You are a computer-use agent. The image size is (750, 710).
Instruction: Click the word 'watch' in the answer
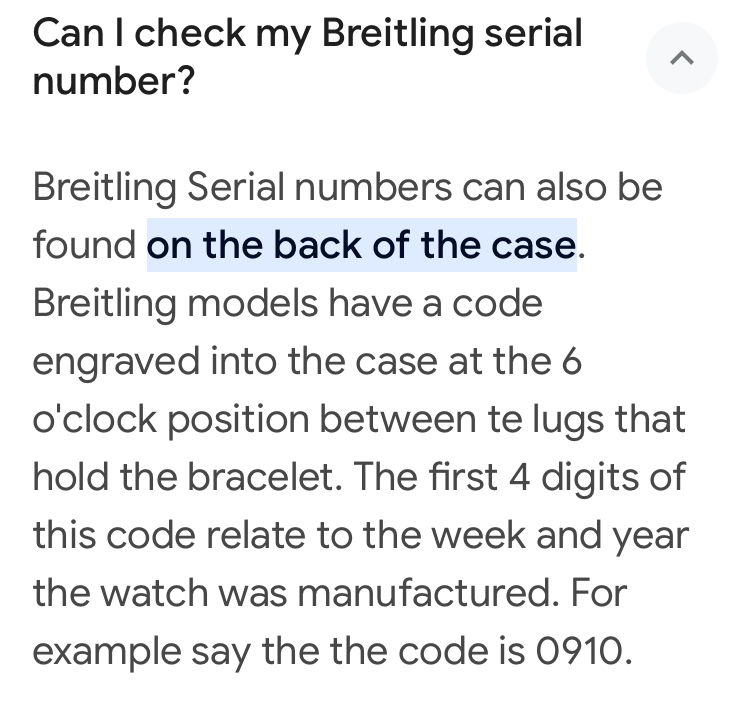(x=156, y=593)
